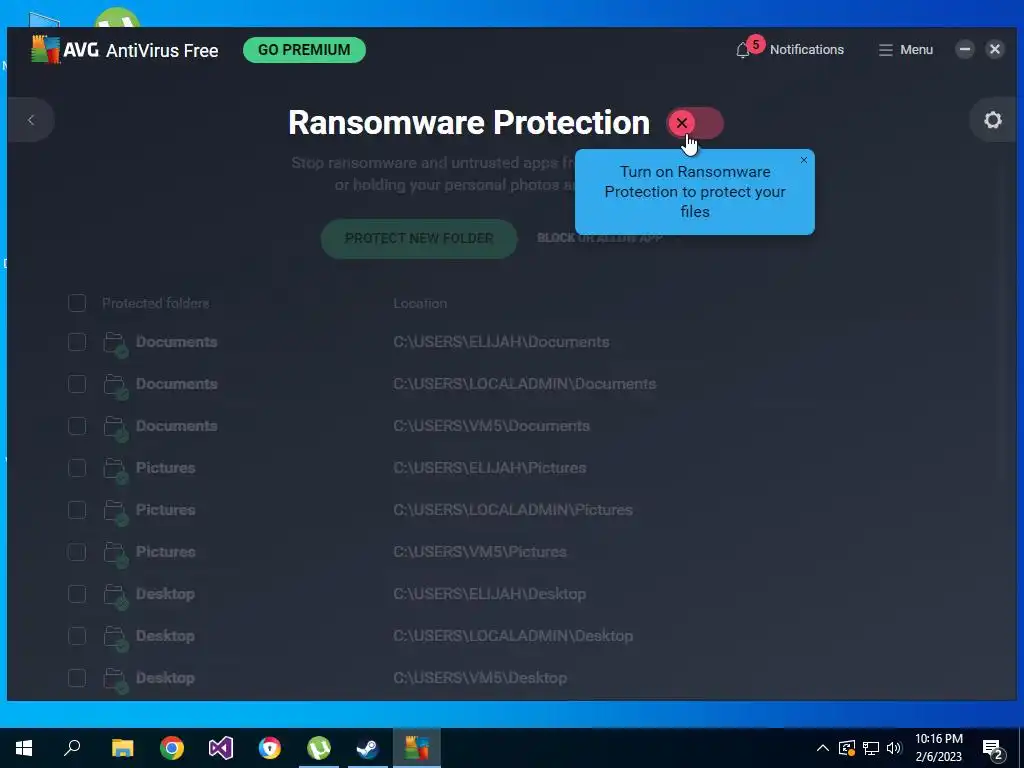Open File Explorer from taskbar
Image resolution: width=1024 pixels, height=768 pixels.
click(122, 748)
